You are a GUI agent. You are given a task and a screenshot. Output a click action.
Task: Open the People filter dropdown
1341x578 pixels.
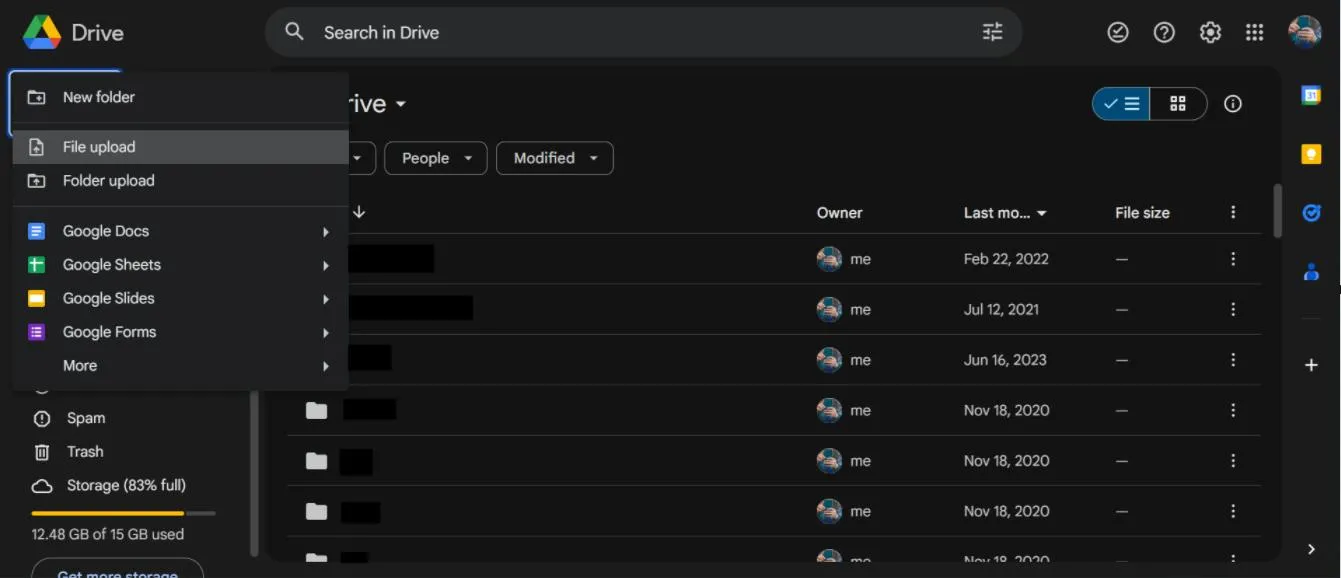(x=436, y=158)
